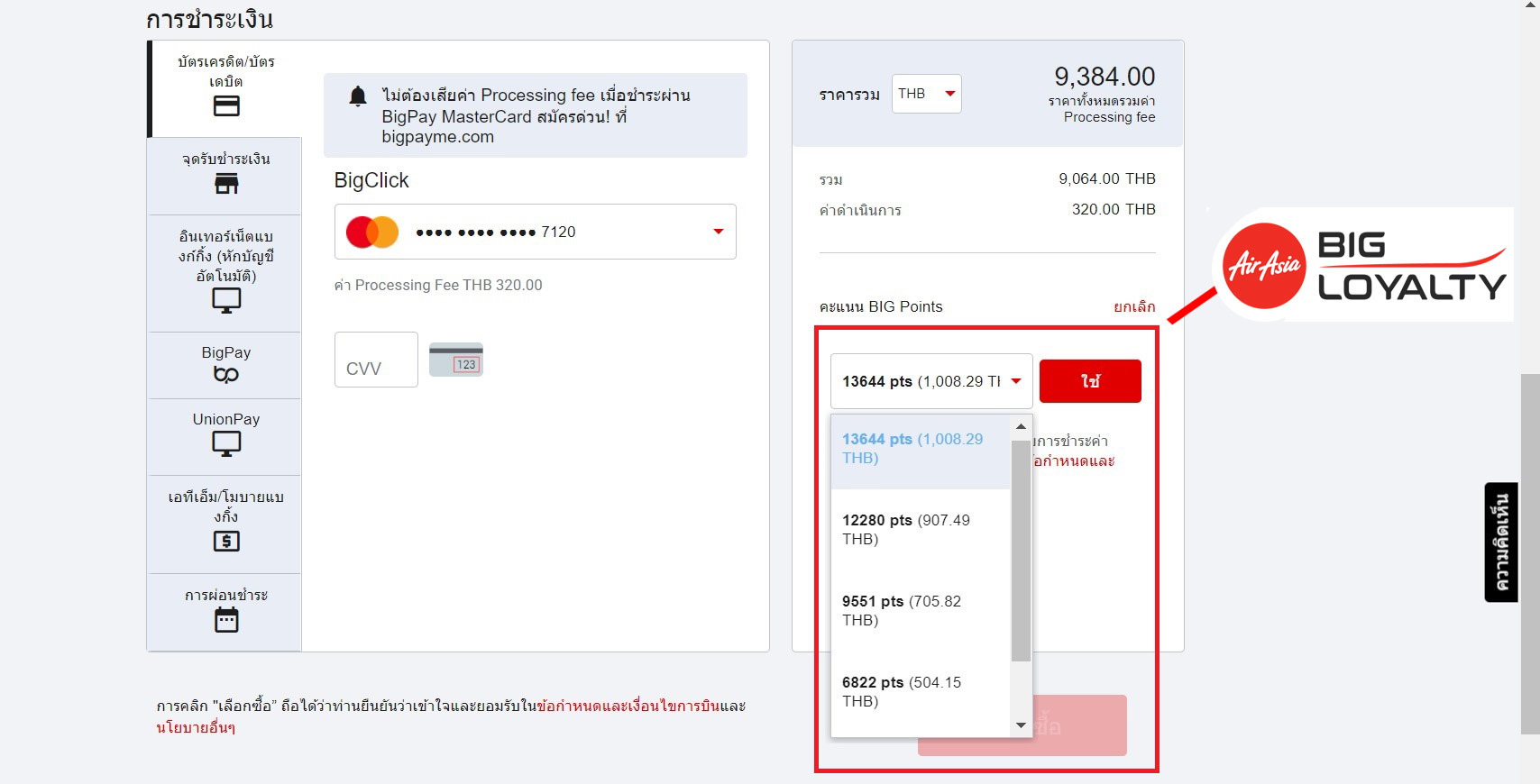This screenshot has height=784, width=1540.
Task: Click the credit card icon in payment sidebar
Action: pos(225,106)
